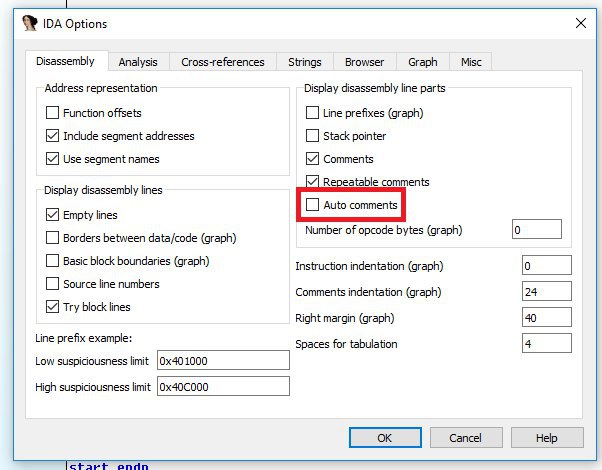Close the IDA Options dialog
This screenshot has height=470, width=602.
click(580, 23)
